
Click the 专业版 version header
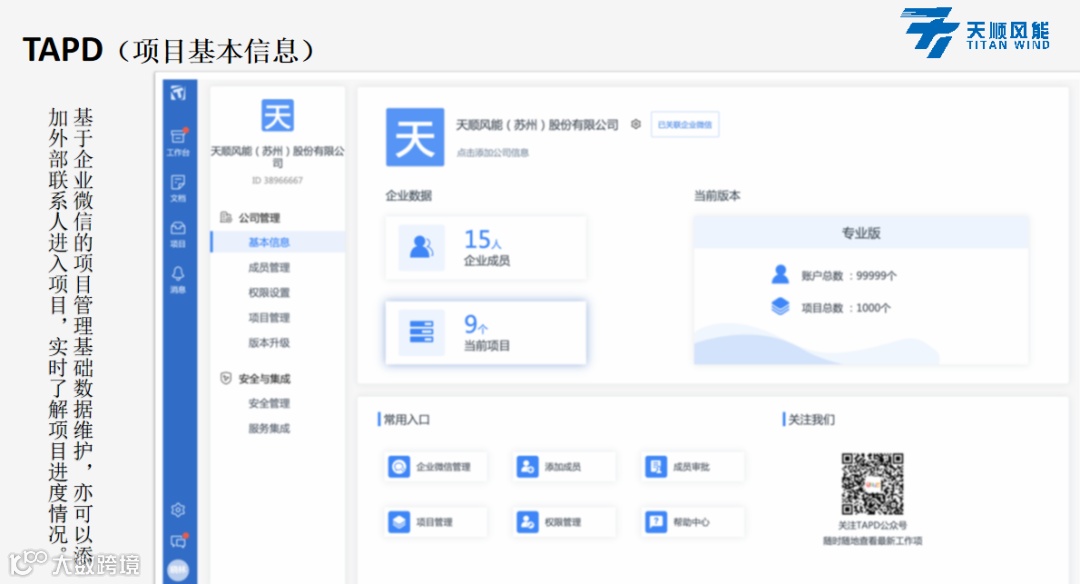point(861,233)
